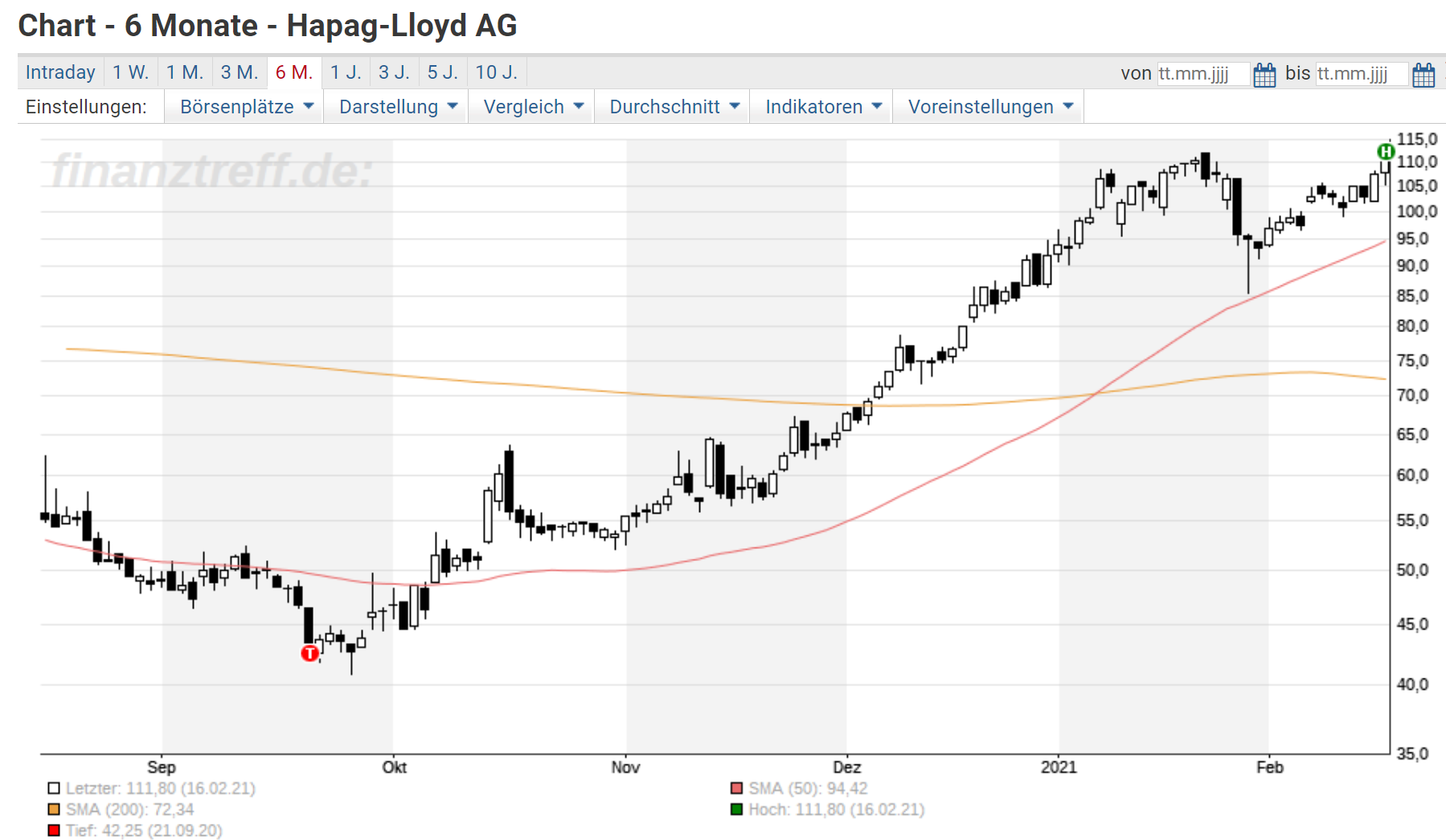Click the 35,0 price axis label
The height and width of the screenshot is (840, 1446).
coord(1412,753)
